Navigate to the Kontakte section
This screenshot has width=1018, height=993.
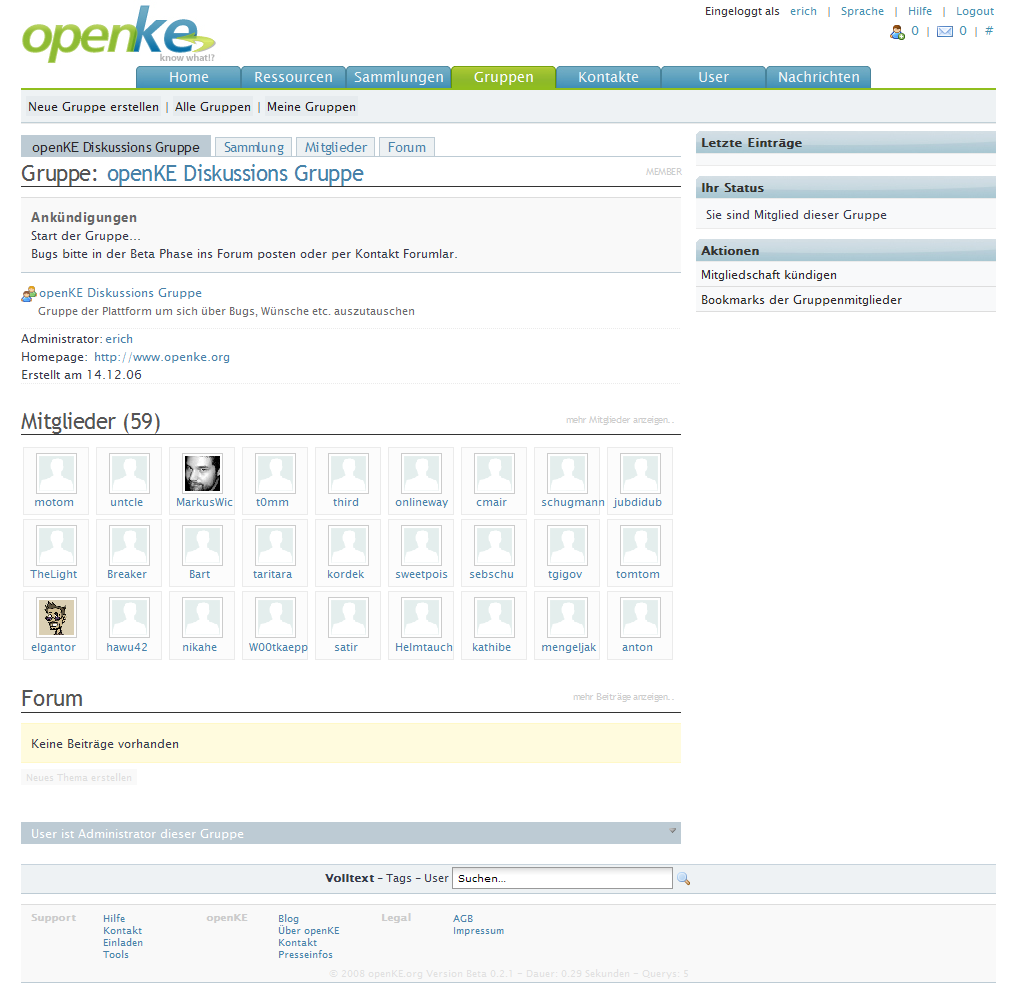point(608,76)
